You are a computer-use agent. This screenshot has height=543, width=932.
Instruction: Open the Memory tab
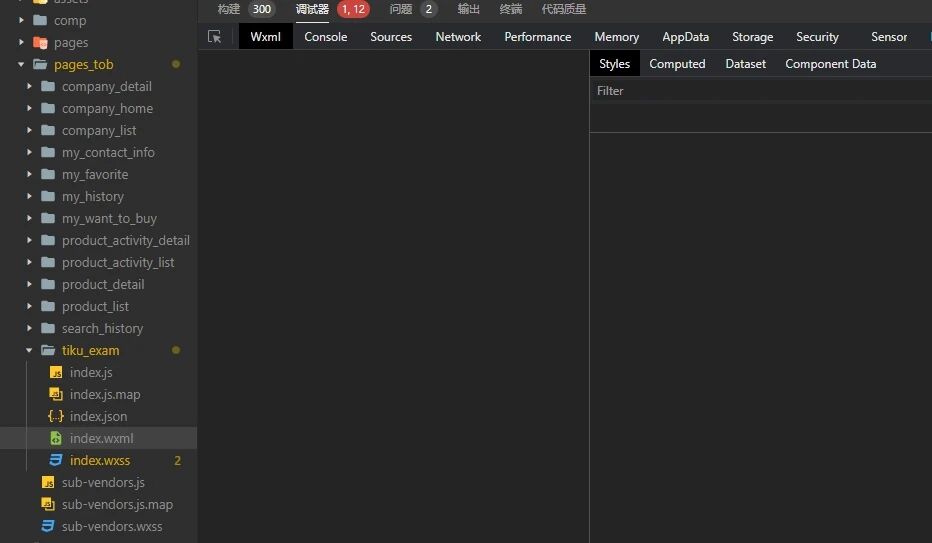point(617,37)
